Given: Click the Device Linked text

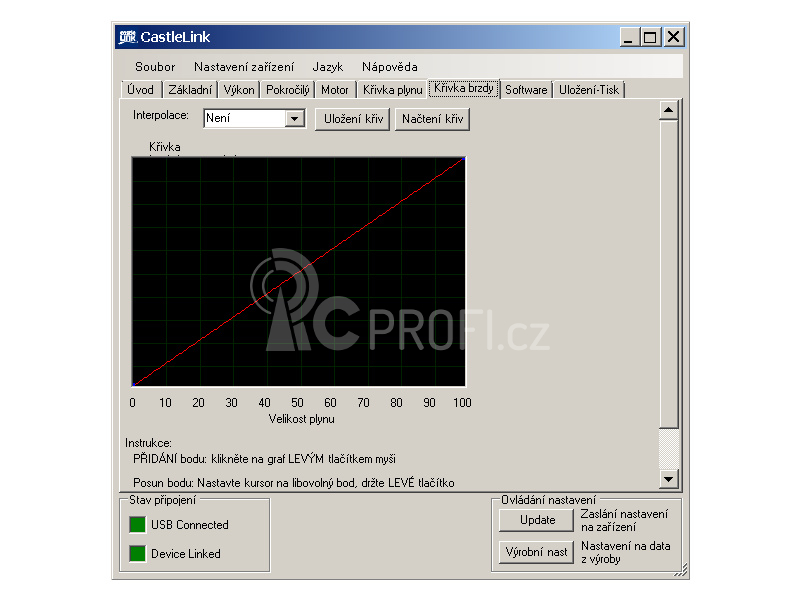Looking at the screenshot, I should click(x=186, y=554).
